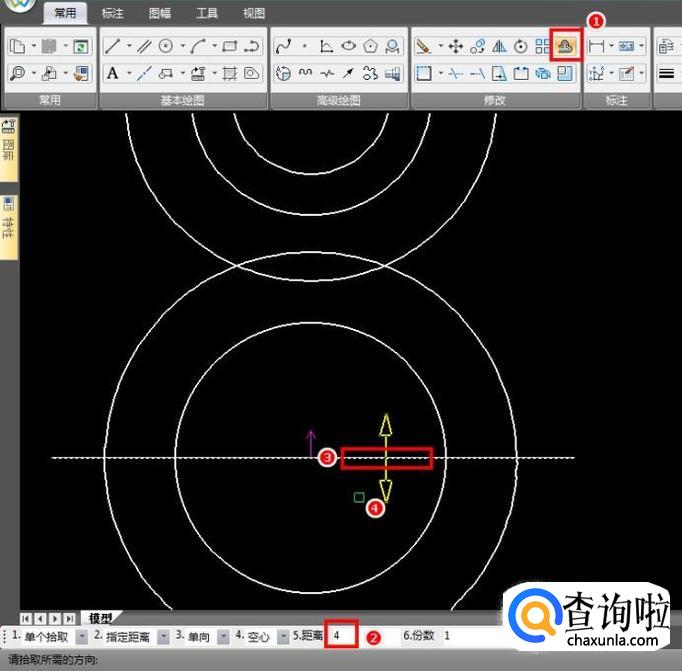This screenshot has height=671, width=682.
Task: Expand the 单向 direction dropdown
Action: (x=223, y=636)
